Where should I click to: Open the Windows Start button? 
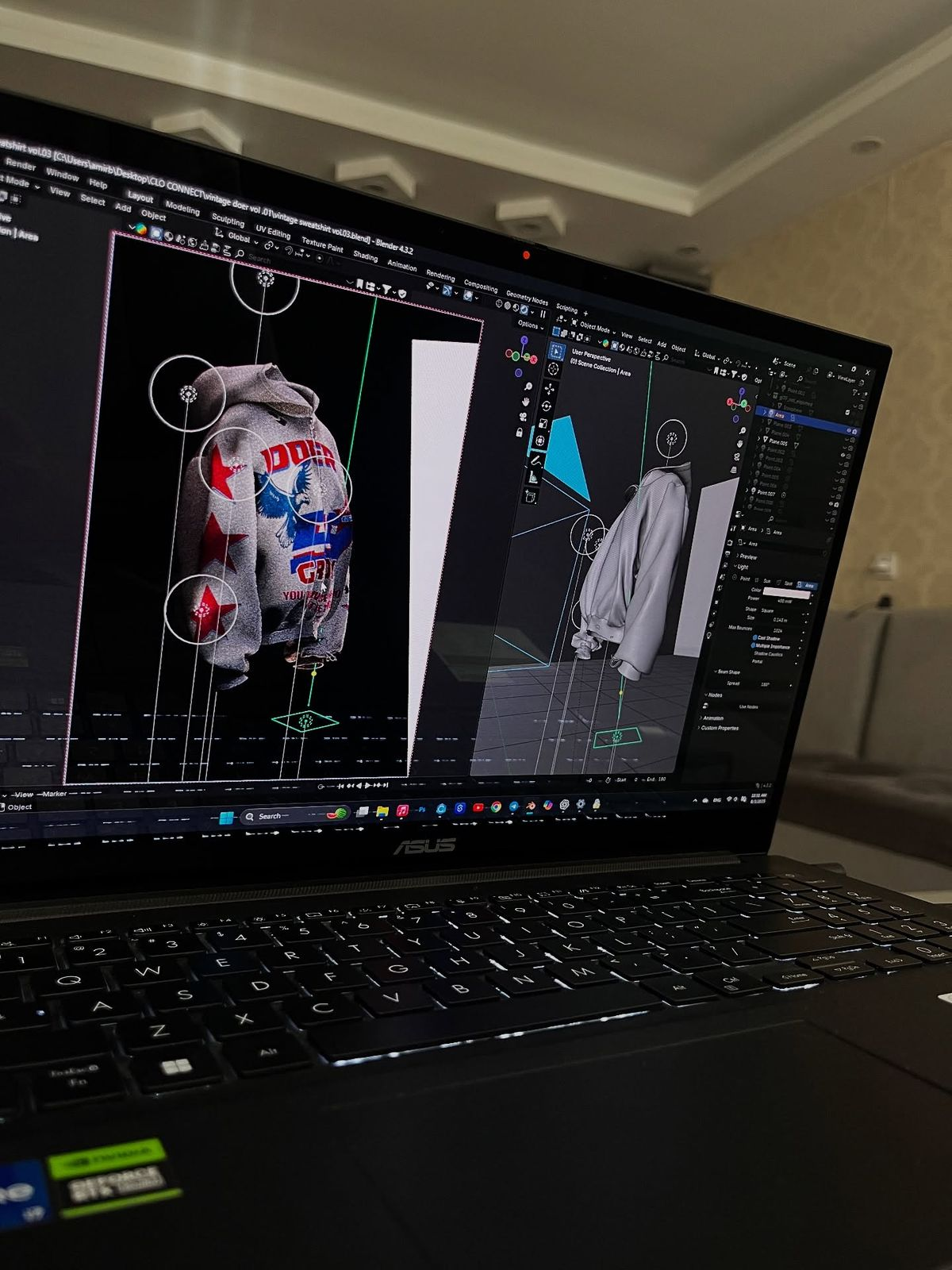pos(226,818)
